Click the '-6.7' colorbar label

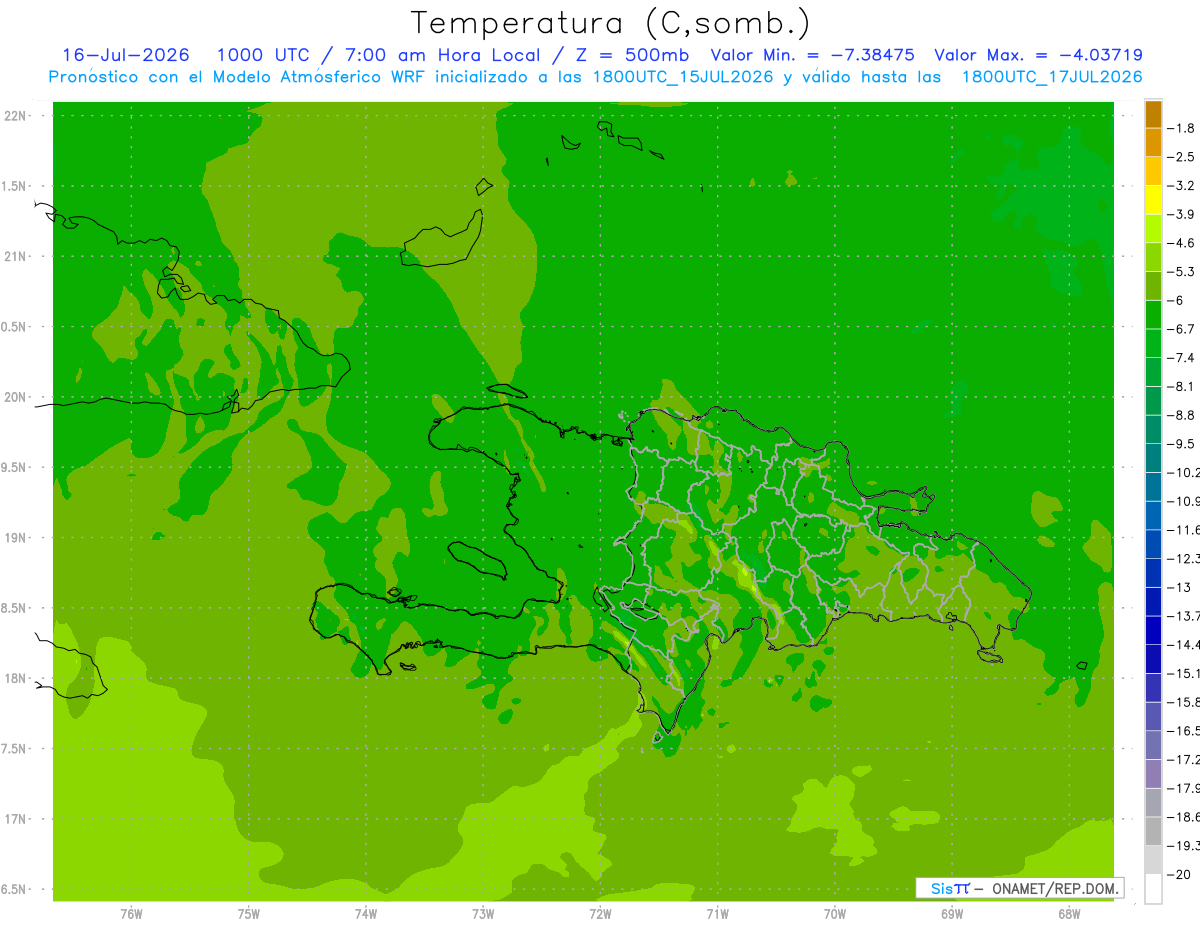point(1180,329)
